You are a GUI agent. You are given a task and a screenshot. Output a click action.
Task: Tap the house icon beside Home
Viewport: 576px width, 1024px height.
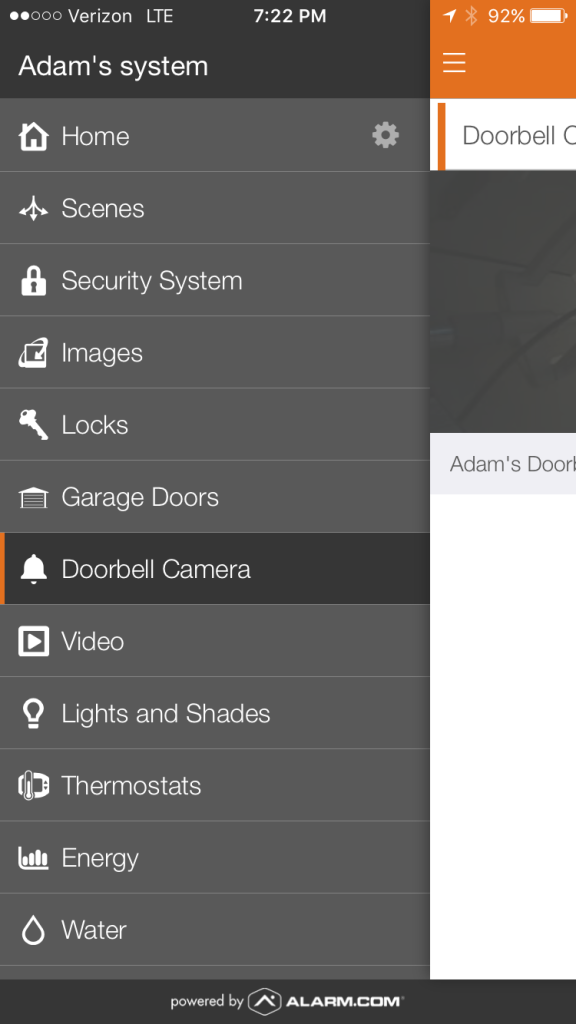pos(33,136)
